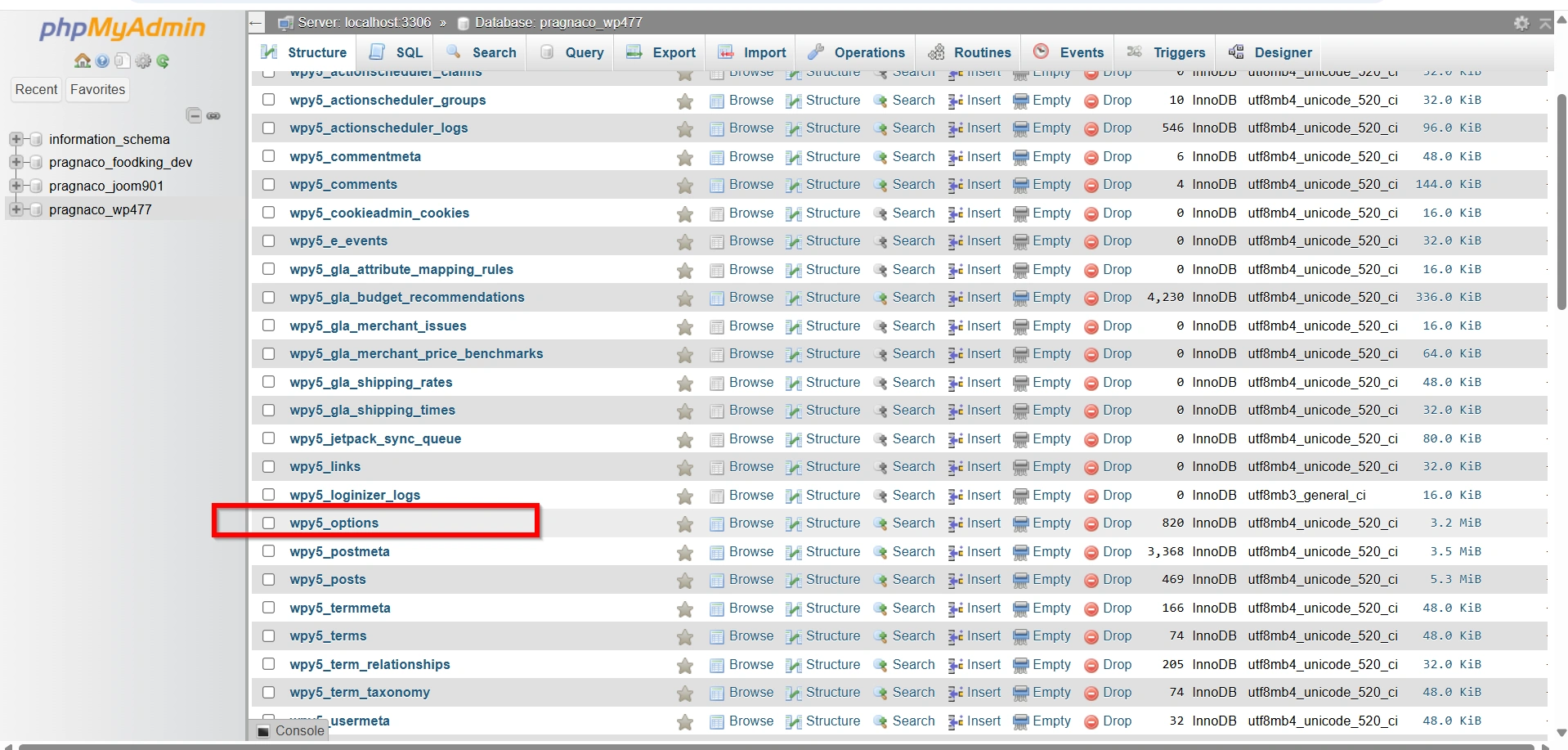Star the wpy5_comments table

point(685,186)
